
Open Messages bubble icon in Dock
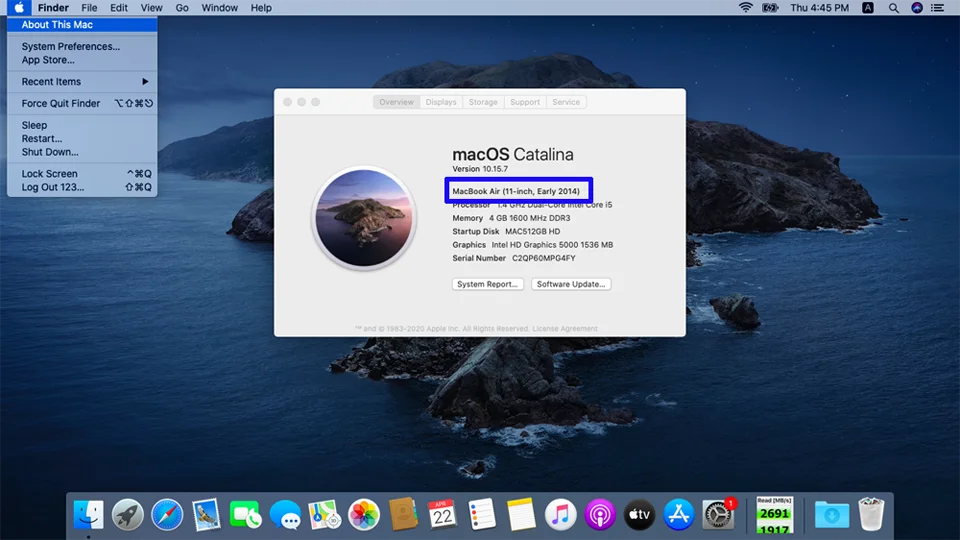click(285, 514)
